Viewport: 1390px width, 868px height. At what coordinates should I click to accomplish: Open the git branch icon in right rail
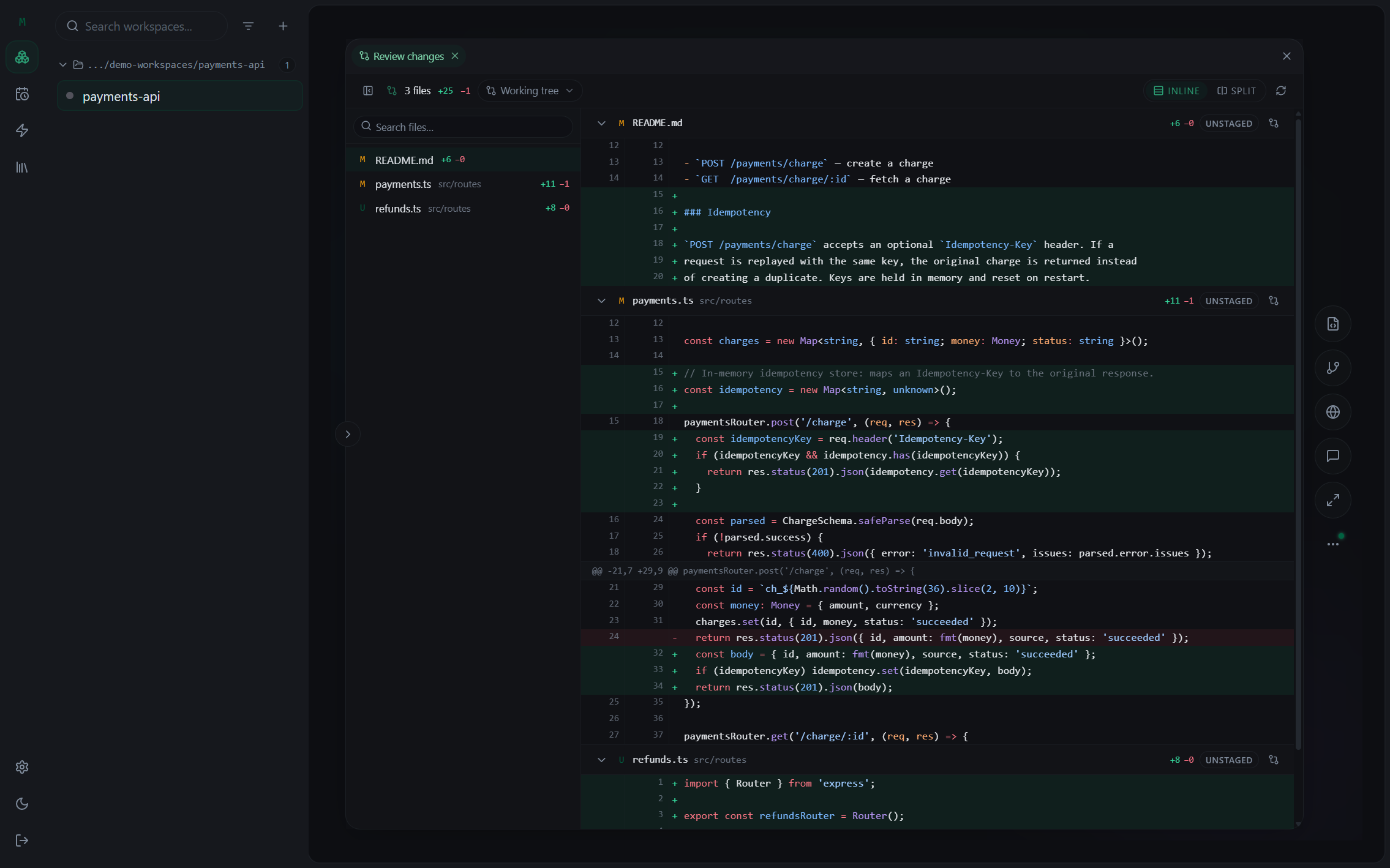click(x=1333, y=368)
